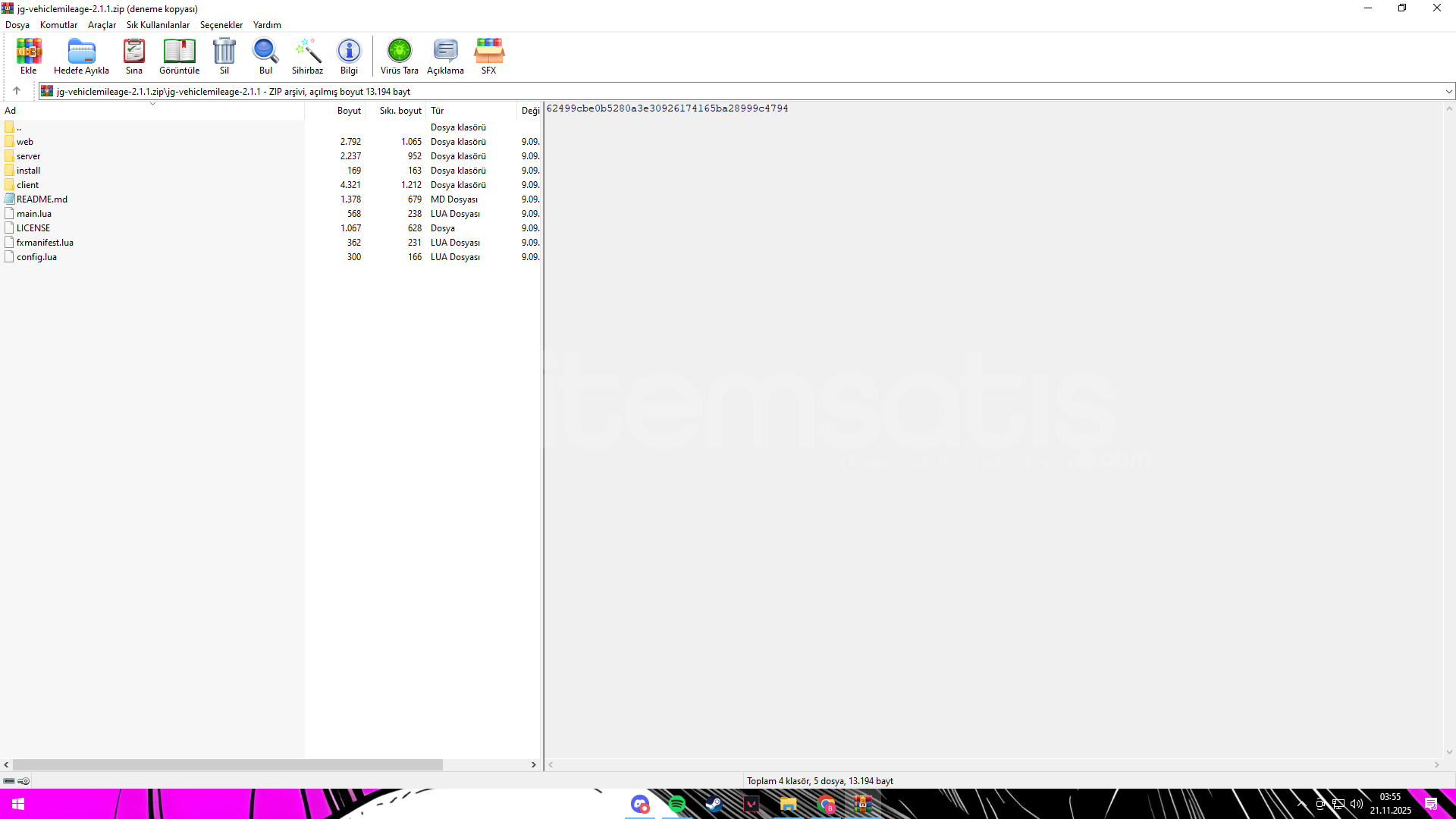The image size is (1456, 819).
Task: Expand the archive path dropdown arrow
Action: 1448,92
